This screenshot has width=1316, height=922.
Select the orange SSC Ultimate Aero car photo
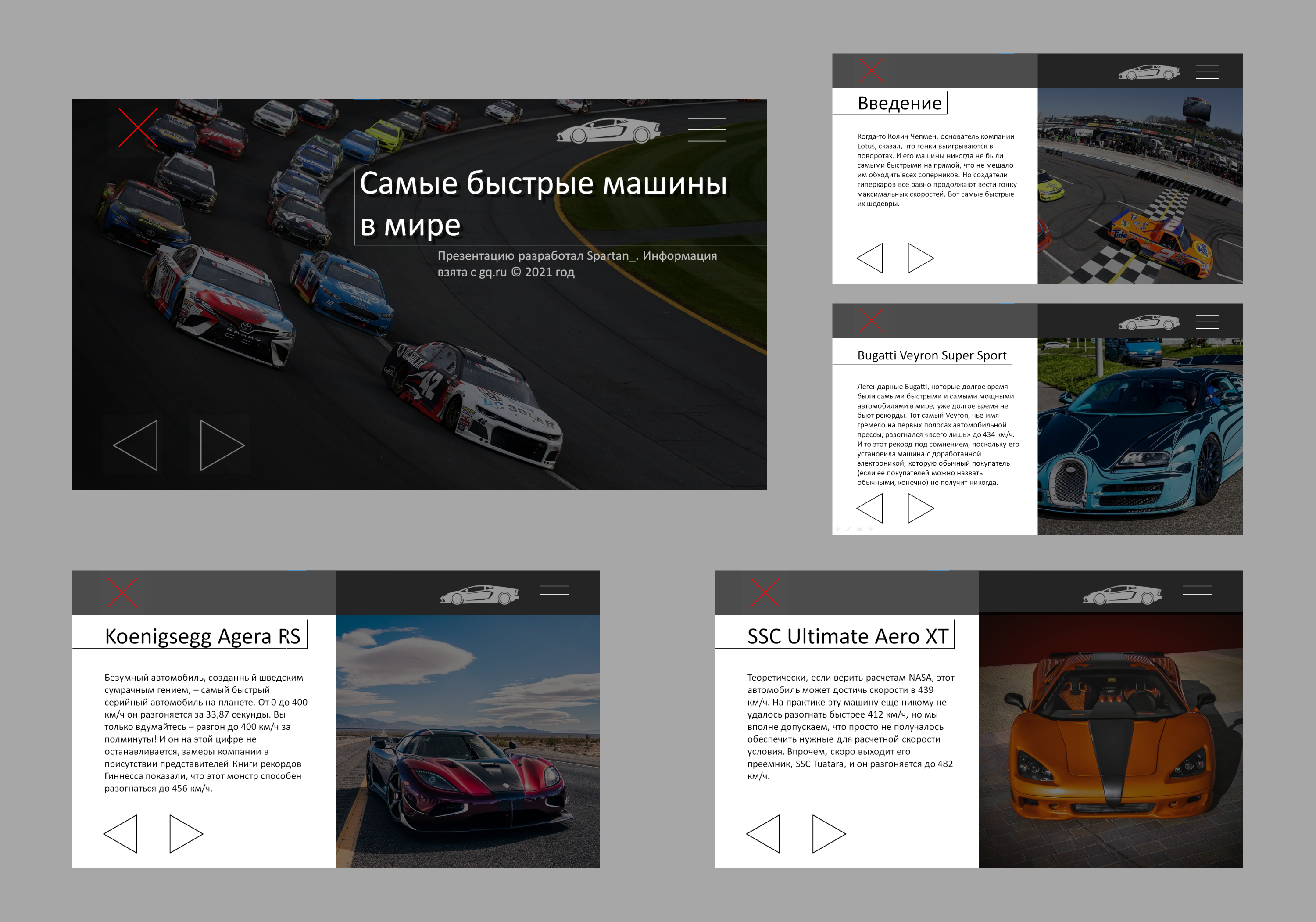(1111, 741)
